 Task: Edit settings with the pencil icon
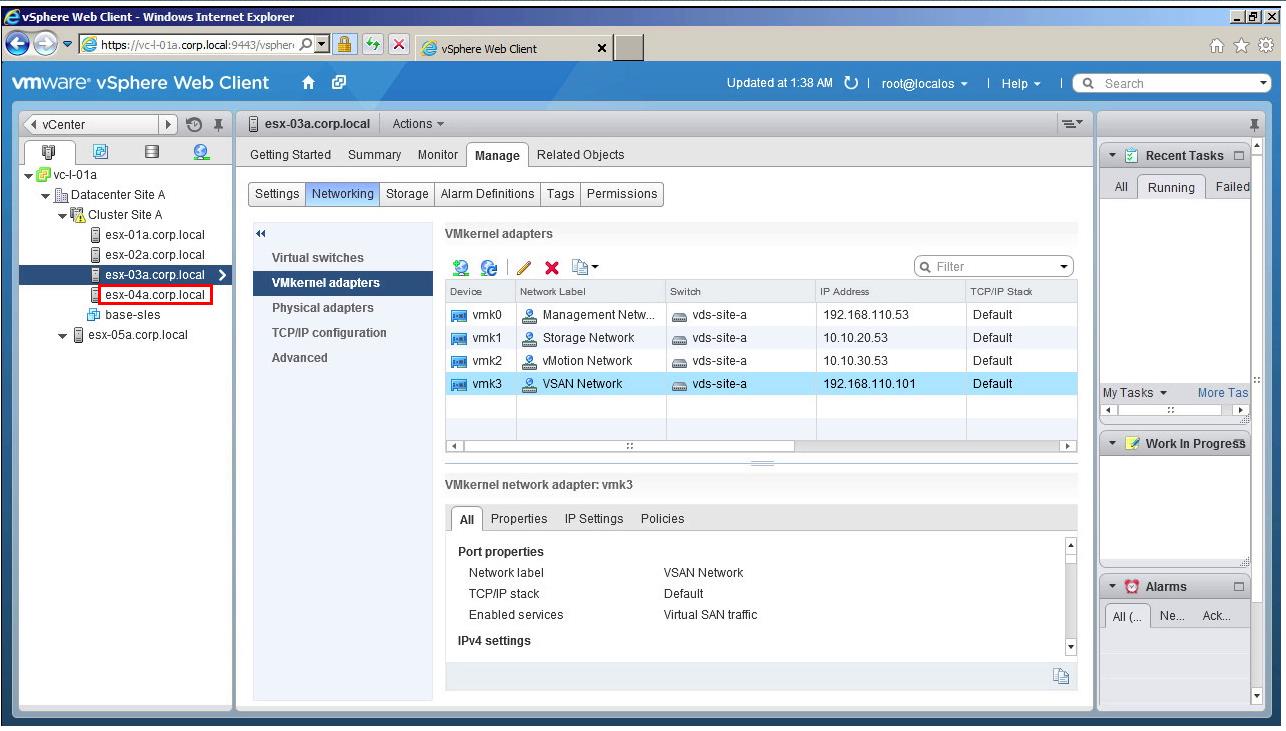coord(524,267)
